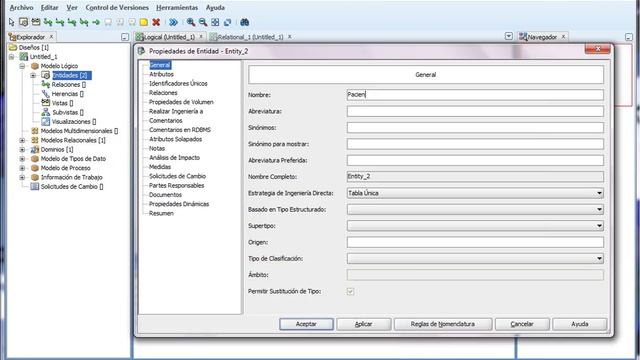Click the dialog's Ayuda button
Image resolution: width=640 pixels, height=360 pixels.
coord(580,324)
